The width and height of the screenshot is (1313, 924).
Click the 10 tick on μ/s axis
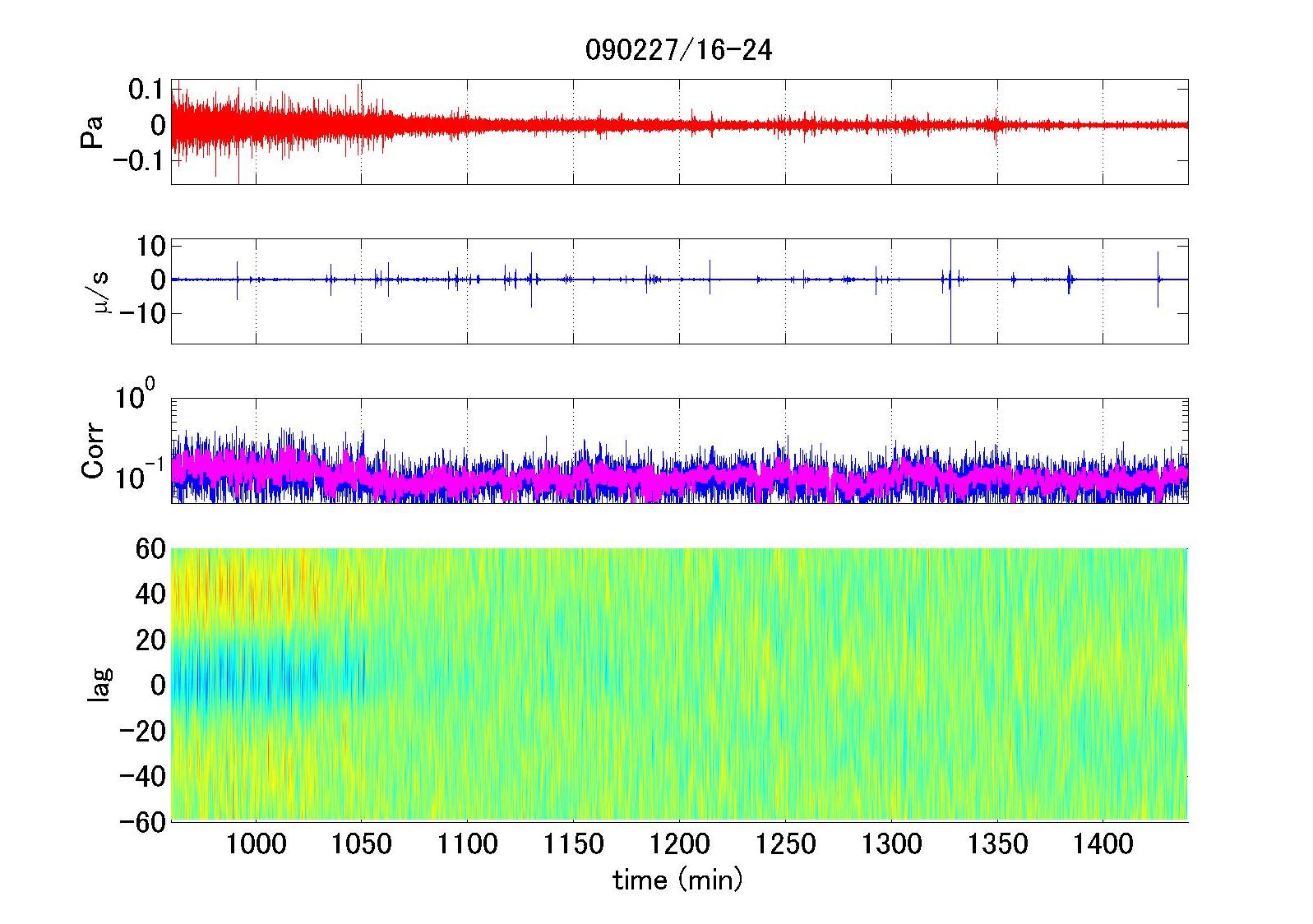152,246
